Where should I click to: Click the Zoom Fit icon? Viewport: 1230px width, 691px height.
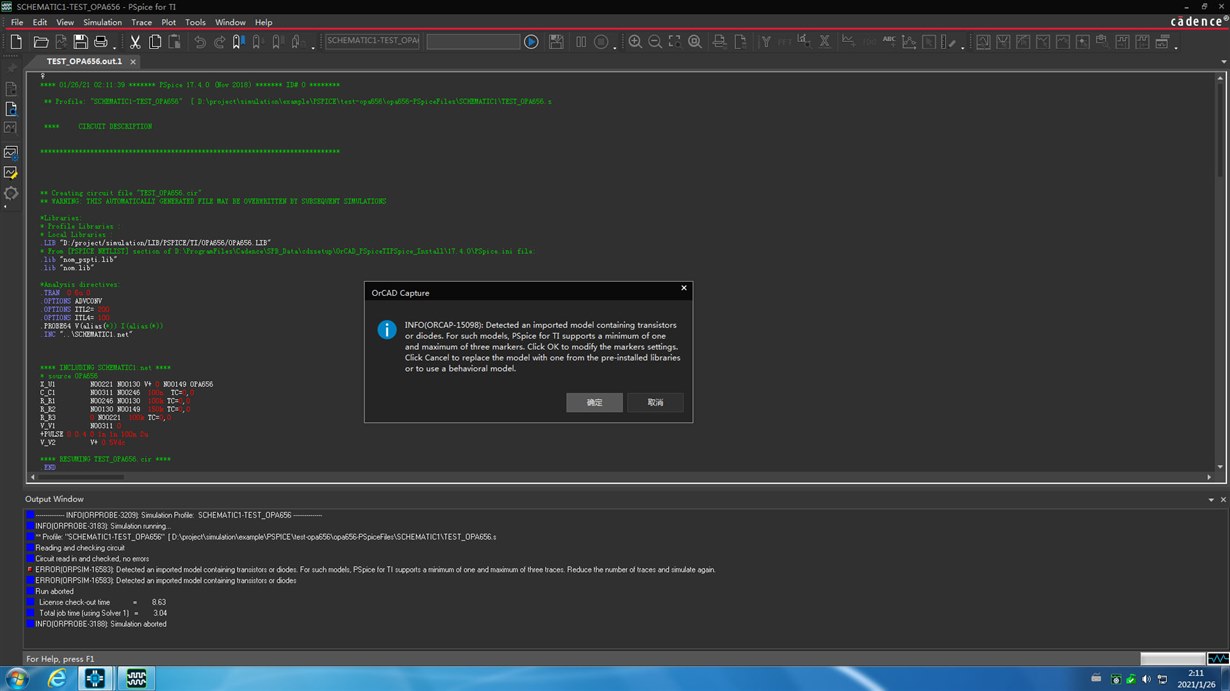coord(695,42)
